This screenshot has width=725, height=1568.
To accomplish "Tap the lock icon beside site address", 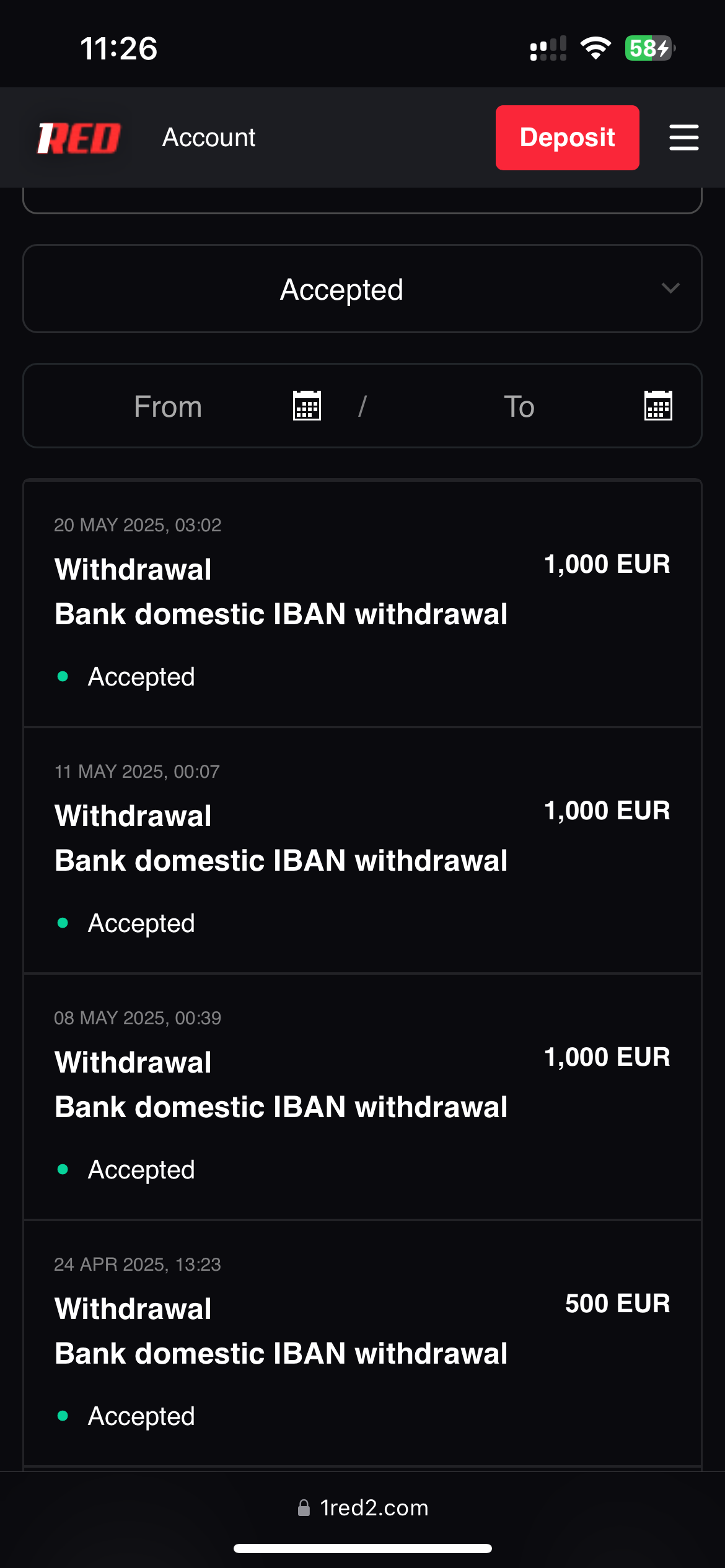I will tap(304, 1508).
